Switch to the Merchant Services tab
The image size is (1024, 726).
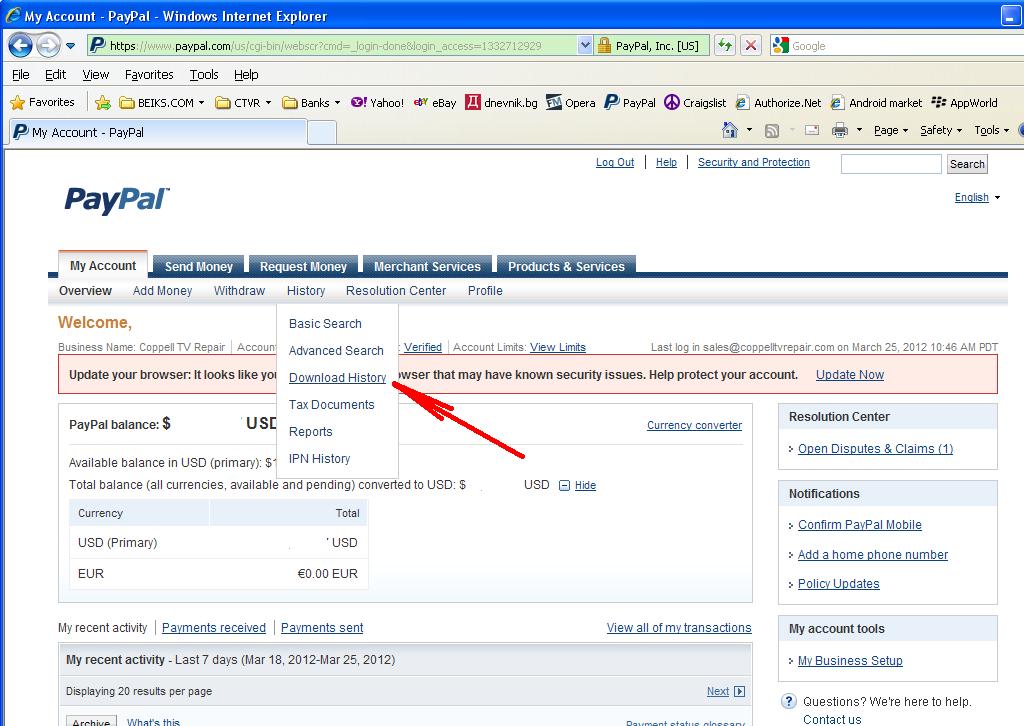(x=427, y=266)
